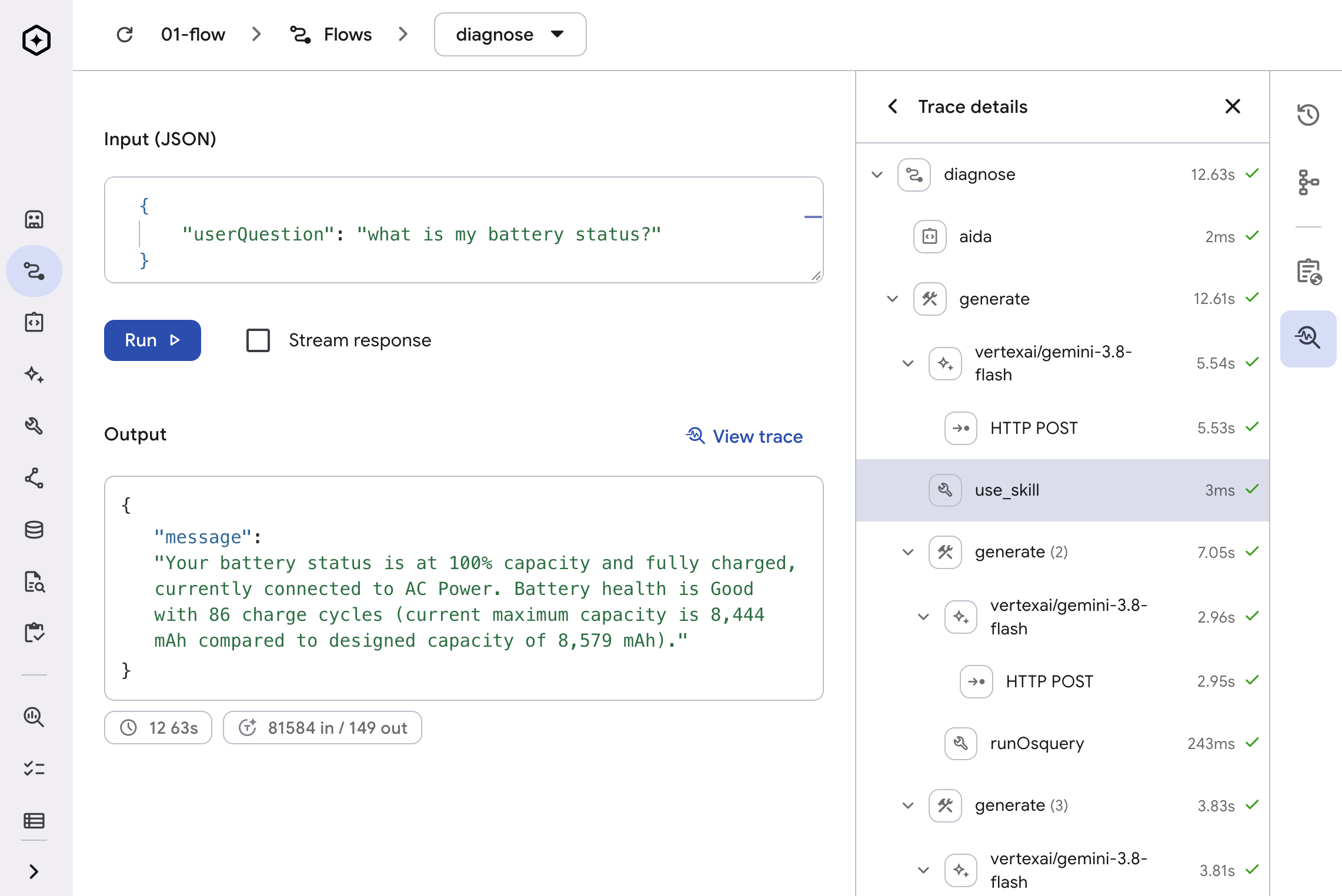This screenshot has width=1342, height=896.
Task: Open the history clock icon in right rail
Action: point(1308,115)
